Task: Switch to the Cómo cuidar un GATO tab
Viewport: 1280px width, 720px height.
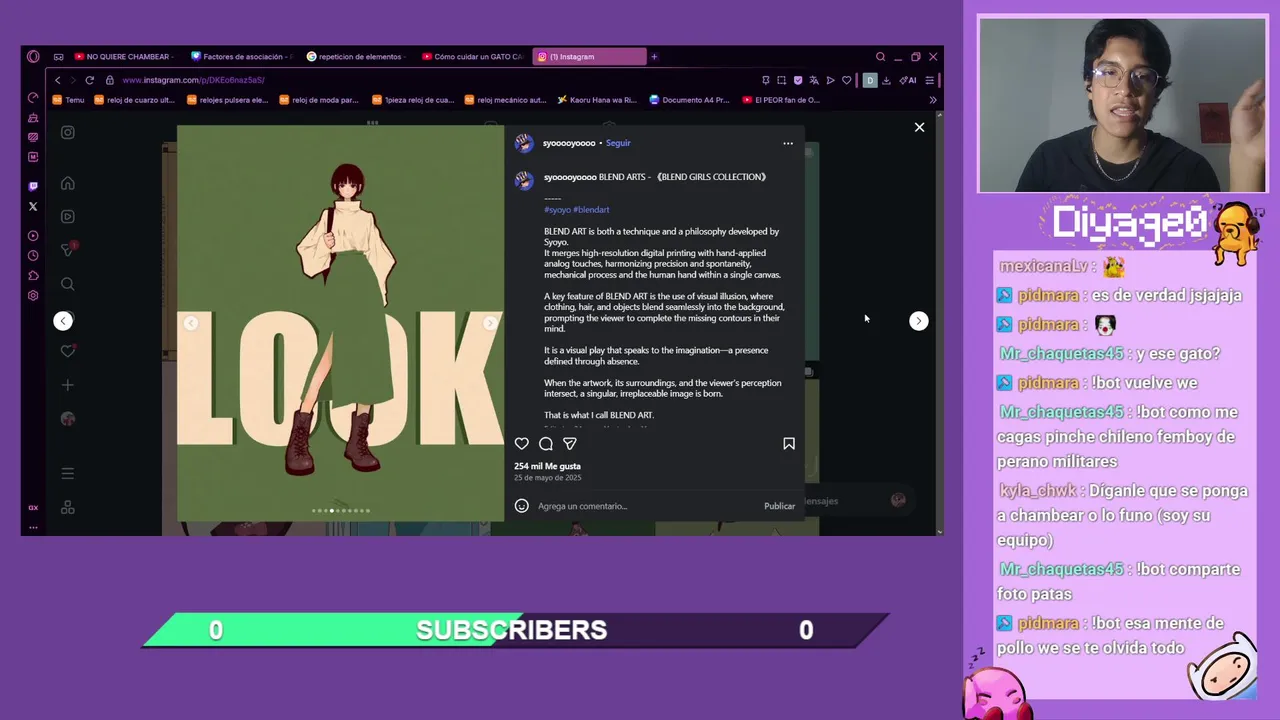Action: [x=472, y=57]
